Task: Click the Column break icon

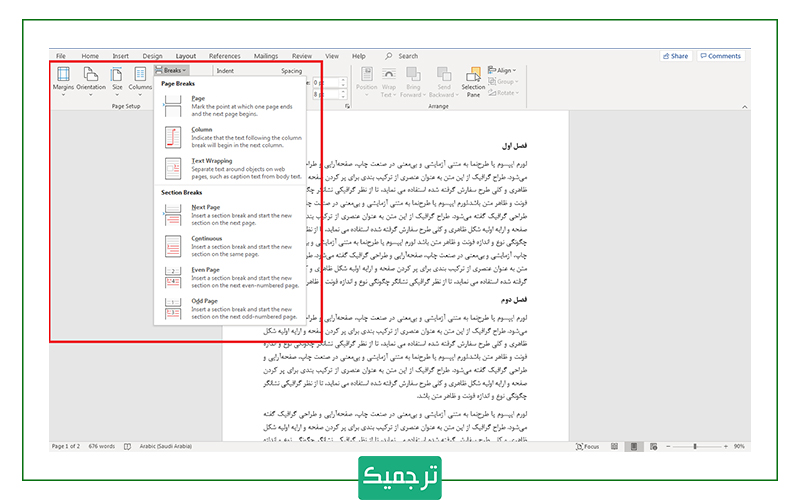Action: (173, 137)
